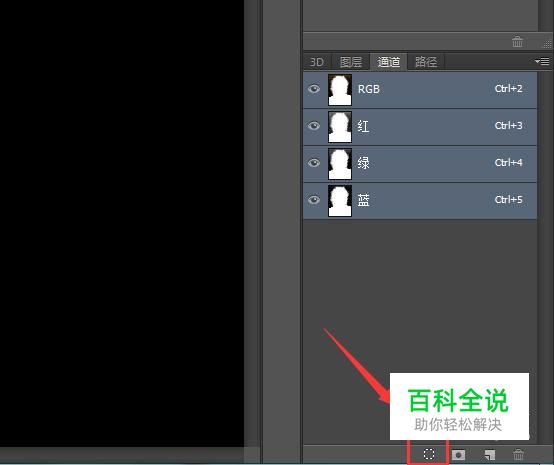Select channel named RGB

[369, 89]
